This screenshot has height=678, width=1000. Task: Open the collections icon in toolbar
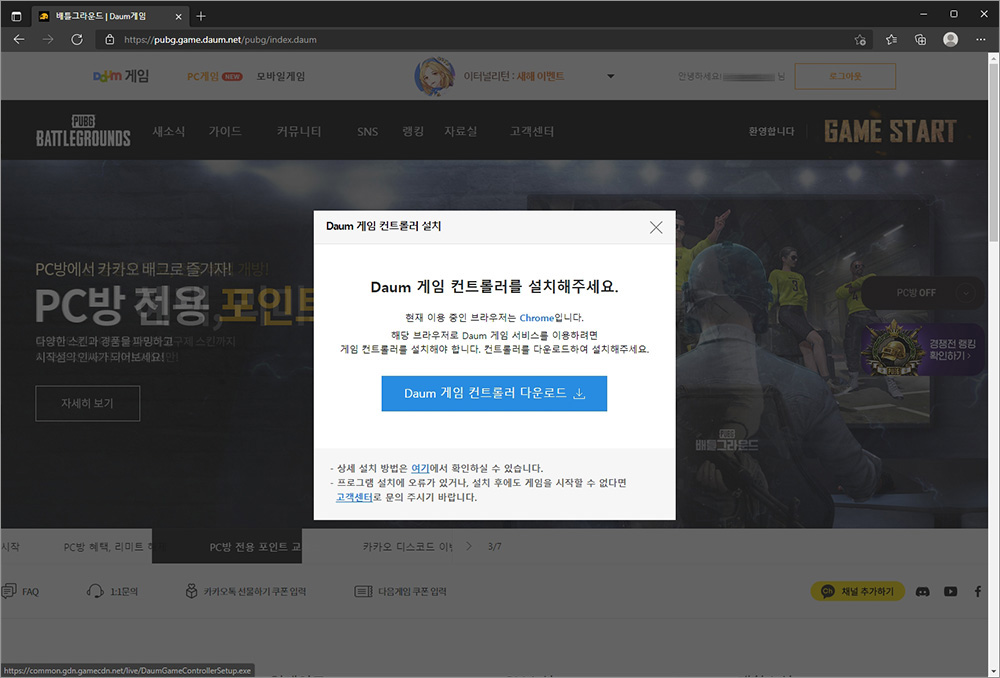pyautogui.click(x=920, y=40)
